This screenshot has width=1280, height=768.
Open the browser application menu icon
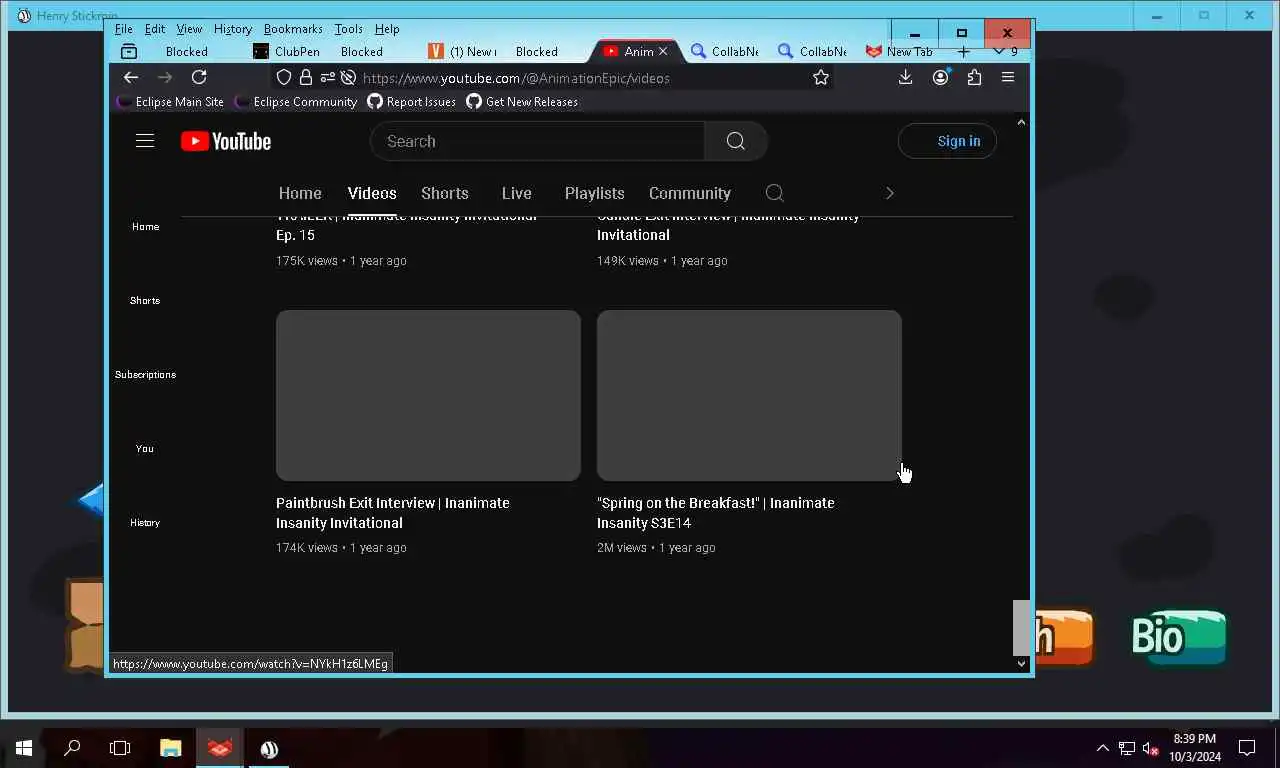(1008, 77)
